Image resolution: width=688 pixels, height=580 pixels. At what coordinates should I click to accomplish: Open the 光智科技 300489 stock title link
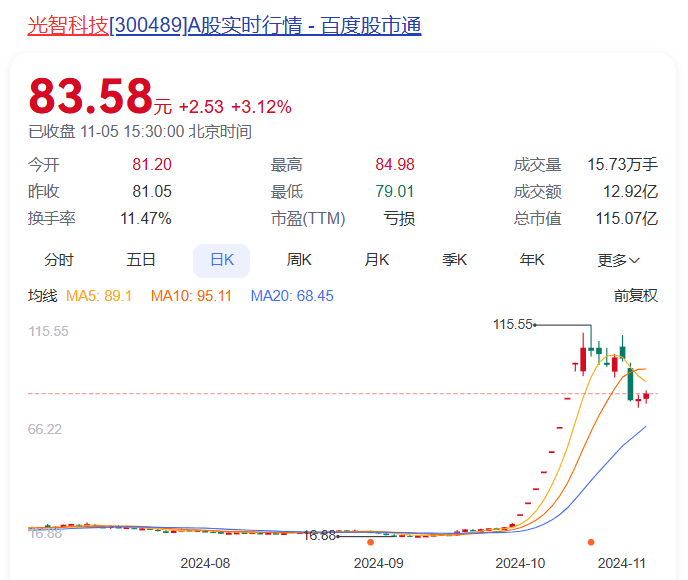coord(224,25)
